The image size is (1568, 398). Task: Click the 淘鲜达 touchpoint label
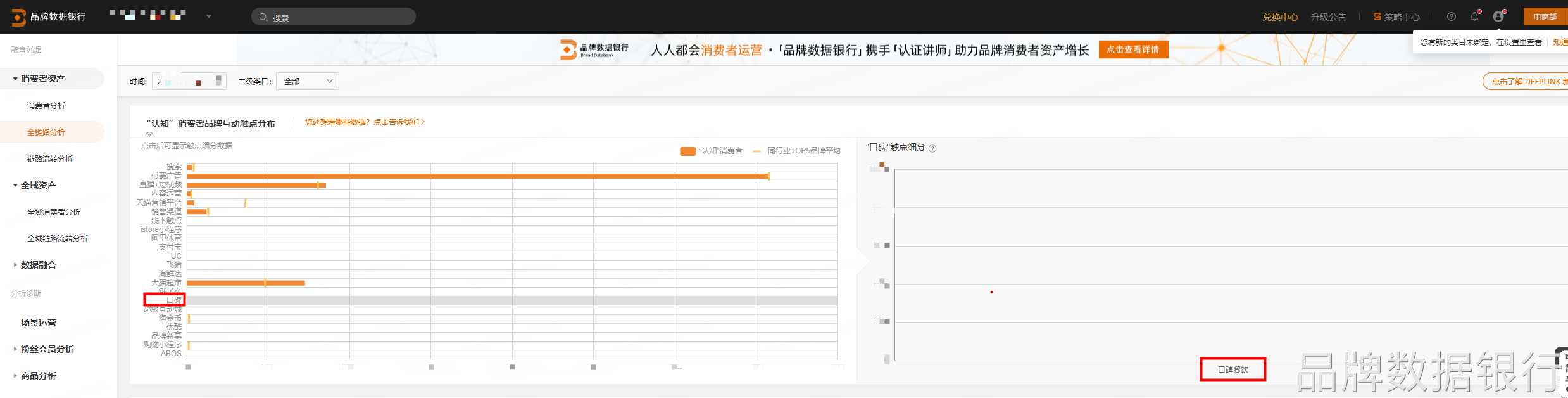170,274
